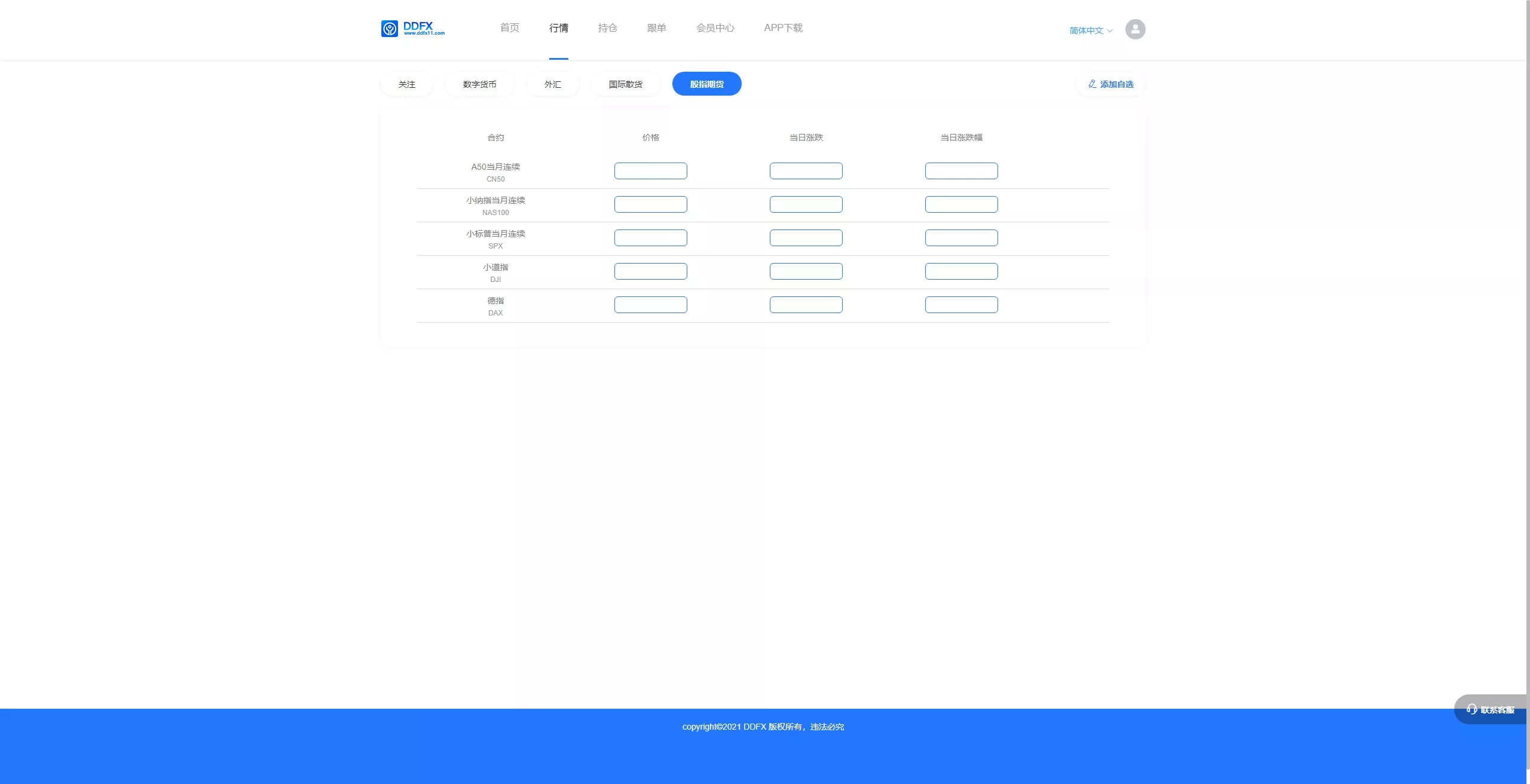Viewport: 1530px width, 784px height.
Task: Select the 股指期货 tab
Action: click(706, 84)
